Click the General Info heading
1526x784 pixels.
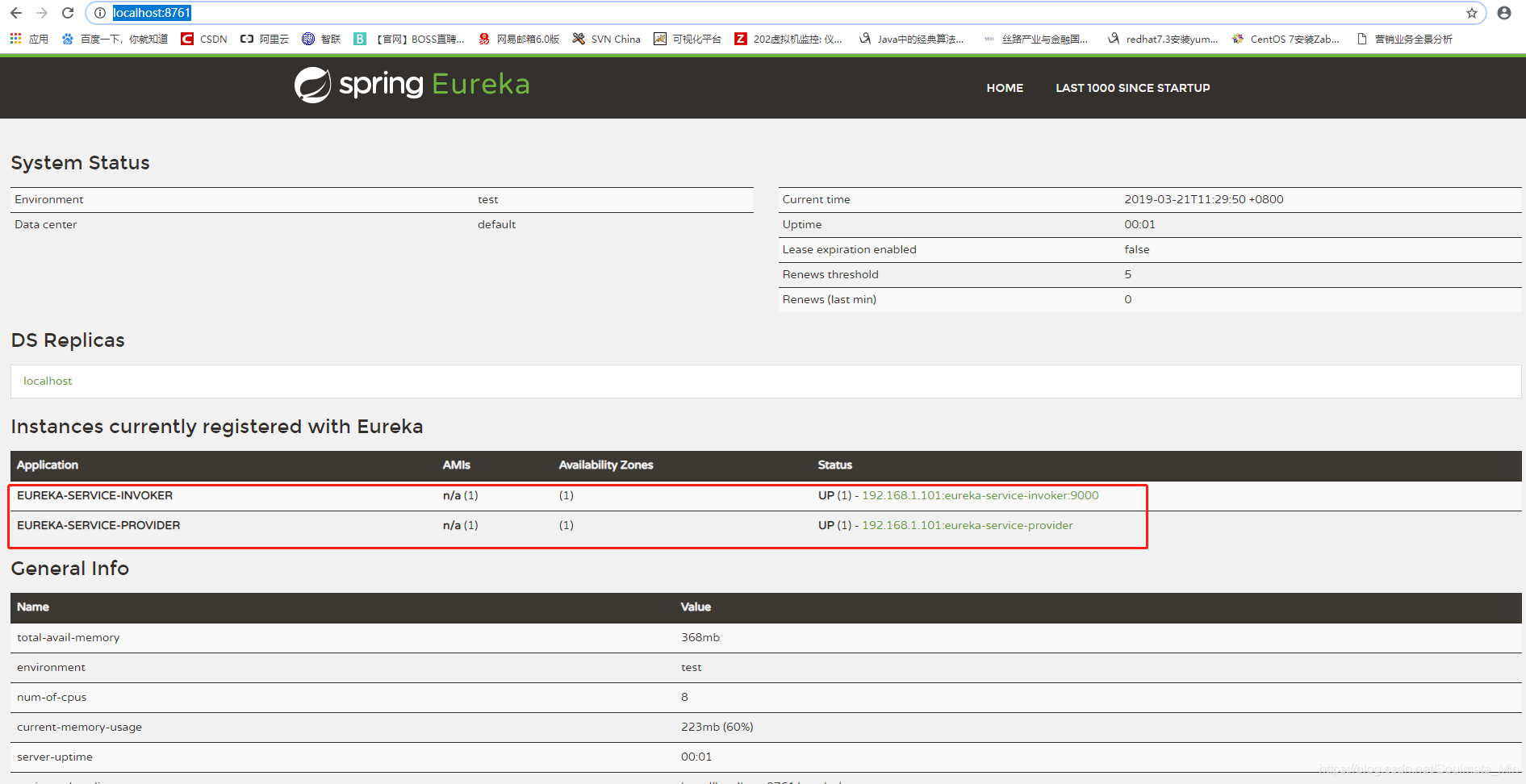(x=69, y=569)
